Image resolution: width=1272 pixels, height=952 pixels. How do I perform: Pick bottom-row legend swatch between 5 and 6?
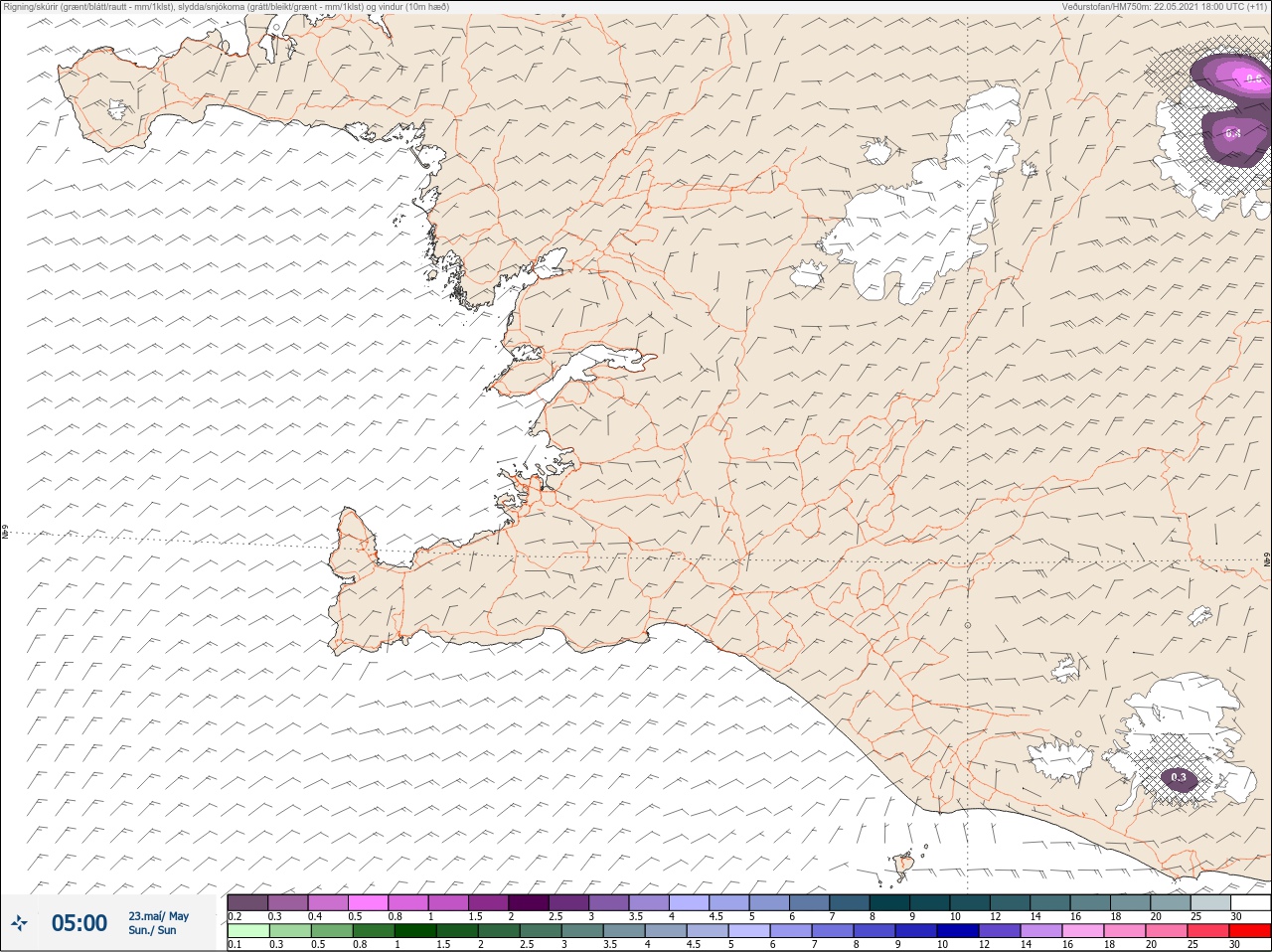click(749, 931)
